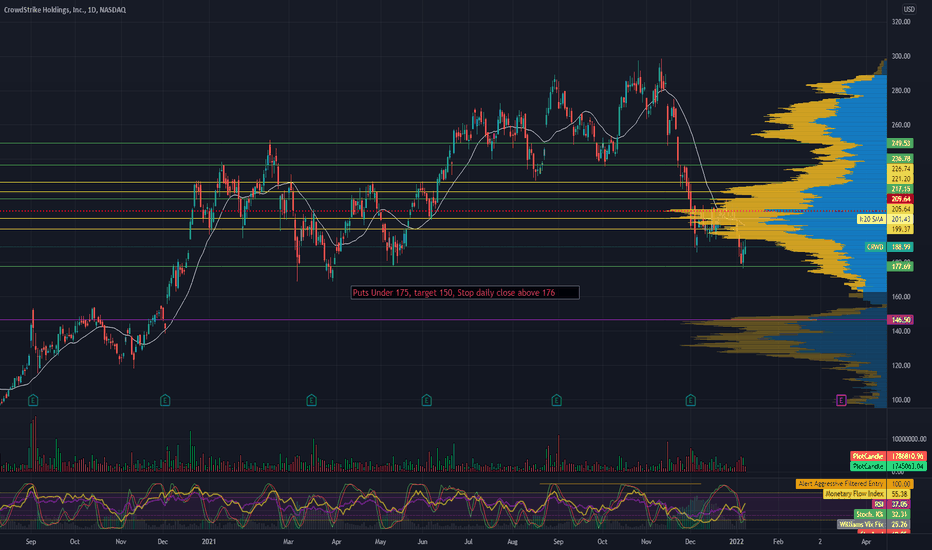Select the Aug label on time axis
Image resolution: width=932 pixels, height=550 pixels.
(512, 542)
